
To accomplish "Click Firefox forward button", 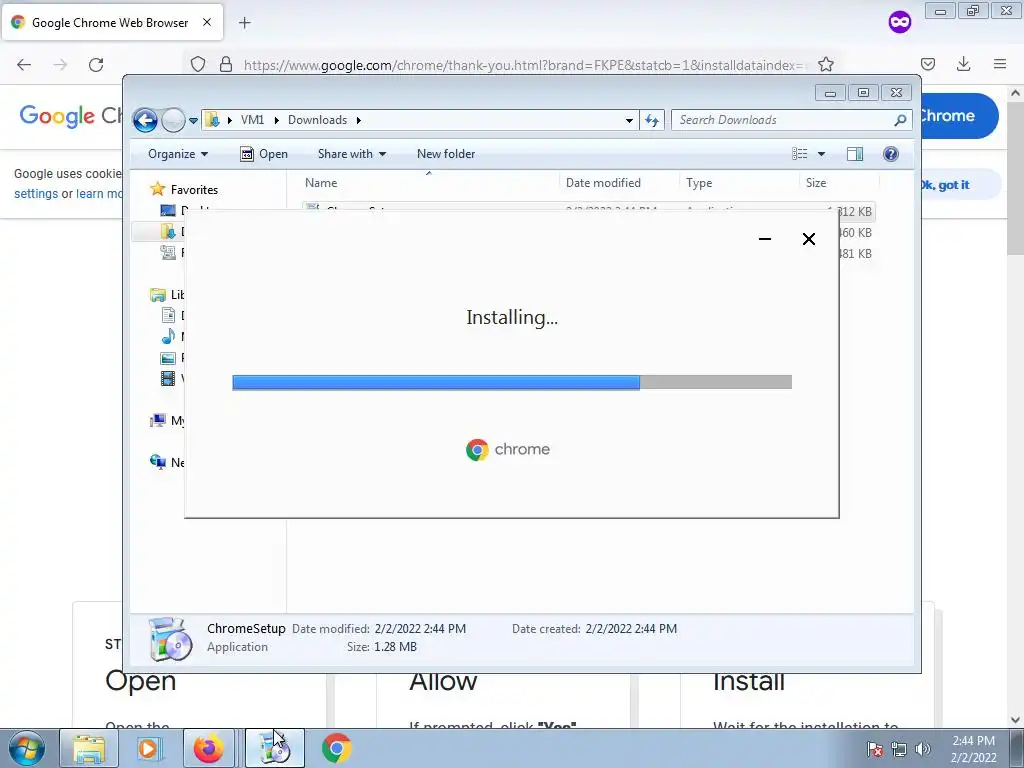I will point(60,65).
